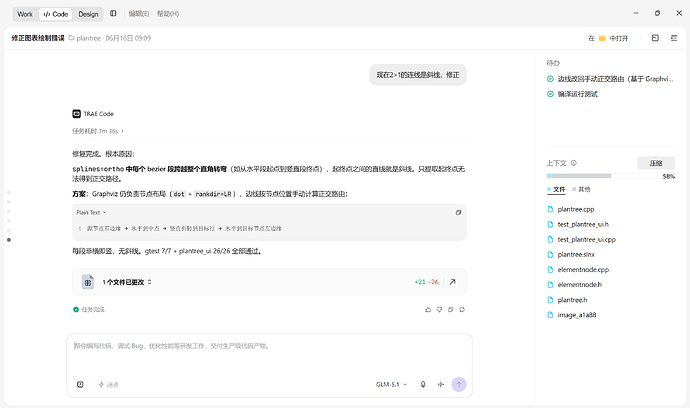The width and height of the screenshot is (690, 408).
Task: Click the +21 -26 diff stats
Action: tap(426, 282)
